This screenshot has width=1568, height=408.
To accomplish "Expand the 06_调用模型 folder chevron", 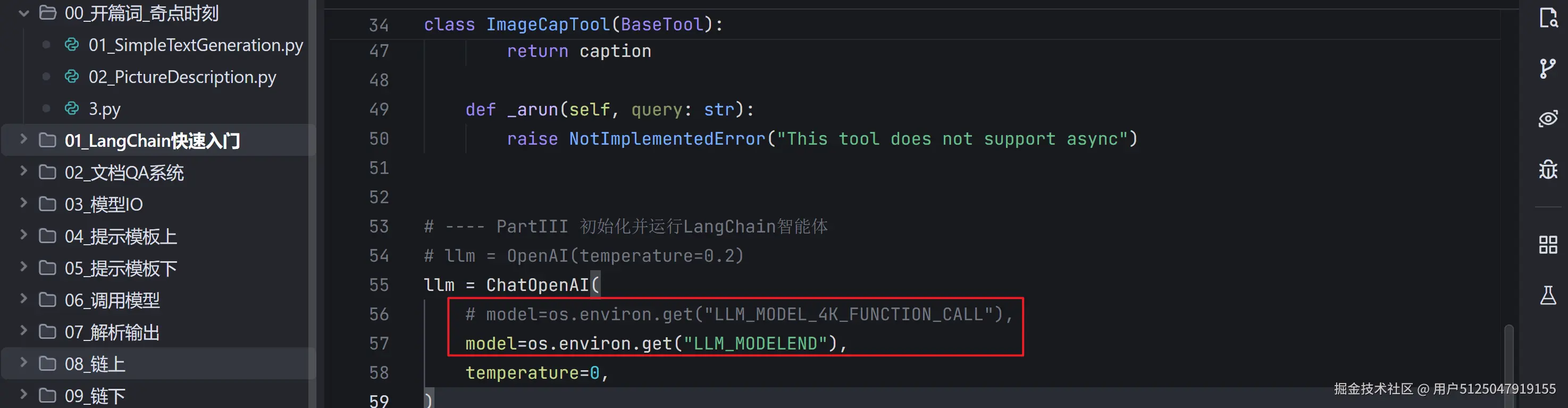I will (24, 298).
